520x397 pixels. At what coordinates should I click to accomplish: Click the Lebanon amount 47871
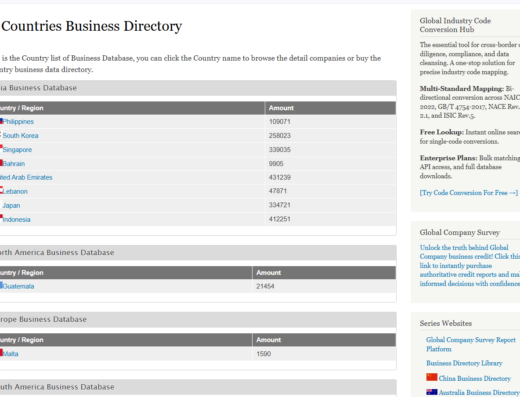coord(278,191)
